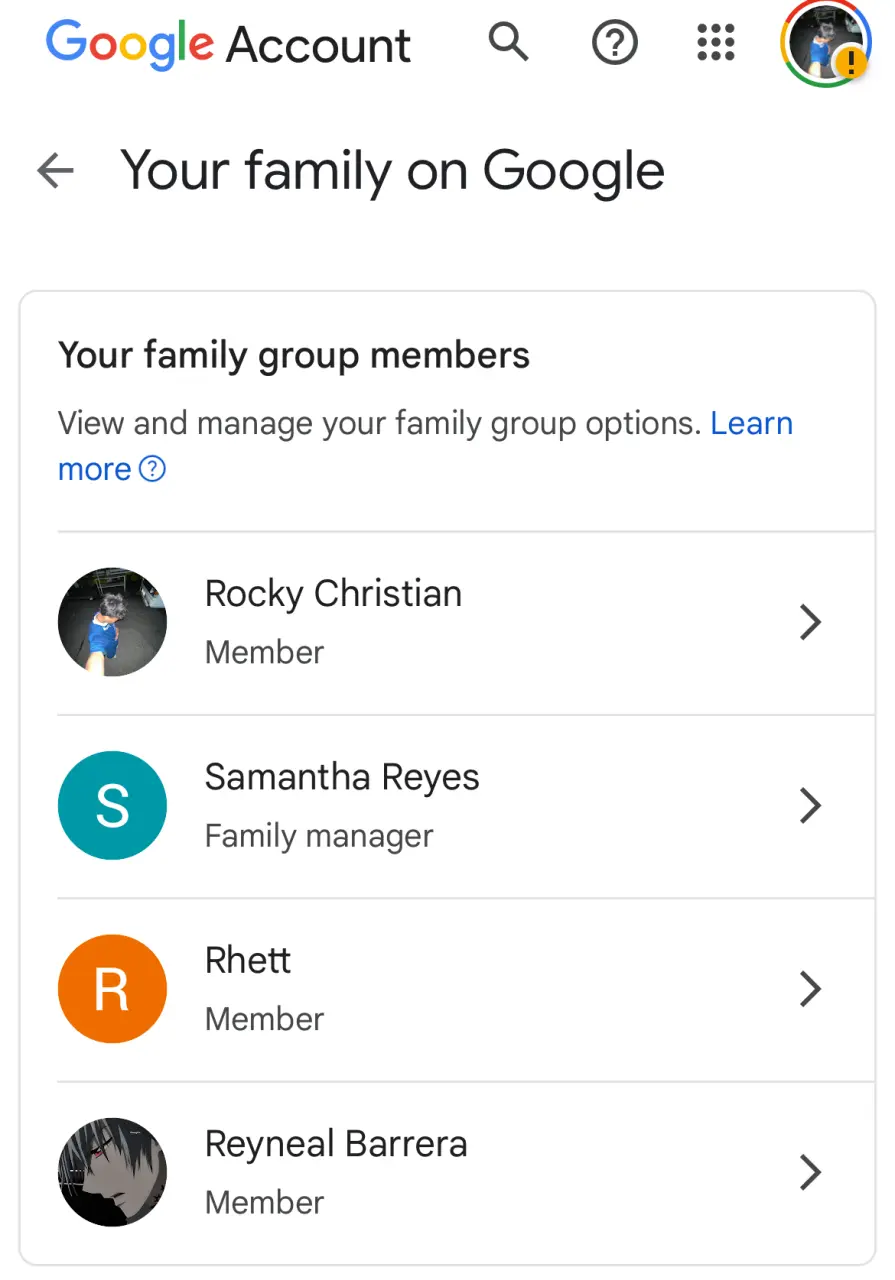Select Samantha Reyes' teal S avatar
The height and width of the screenshot is (1280, 895).
[112, 805]
